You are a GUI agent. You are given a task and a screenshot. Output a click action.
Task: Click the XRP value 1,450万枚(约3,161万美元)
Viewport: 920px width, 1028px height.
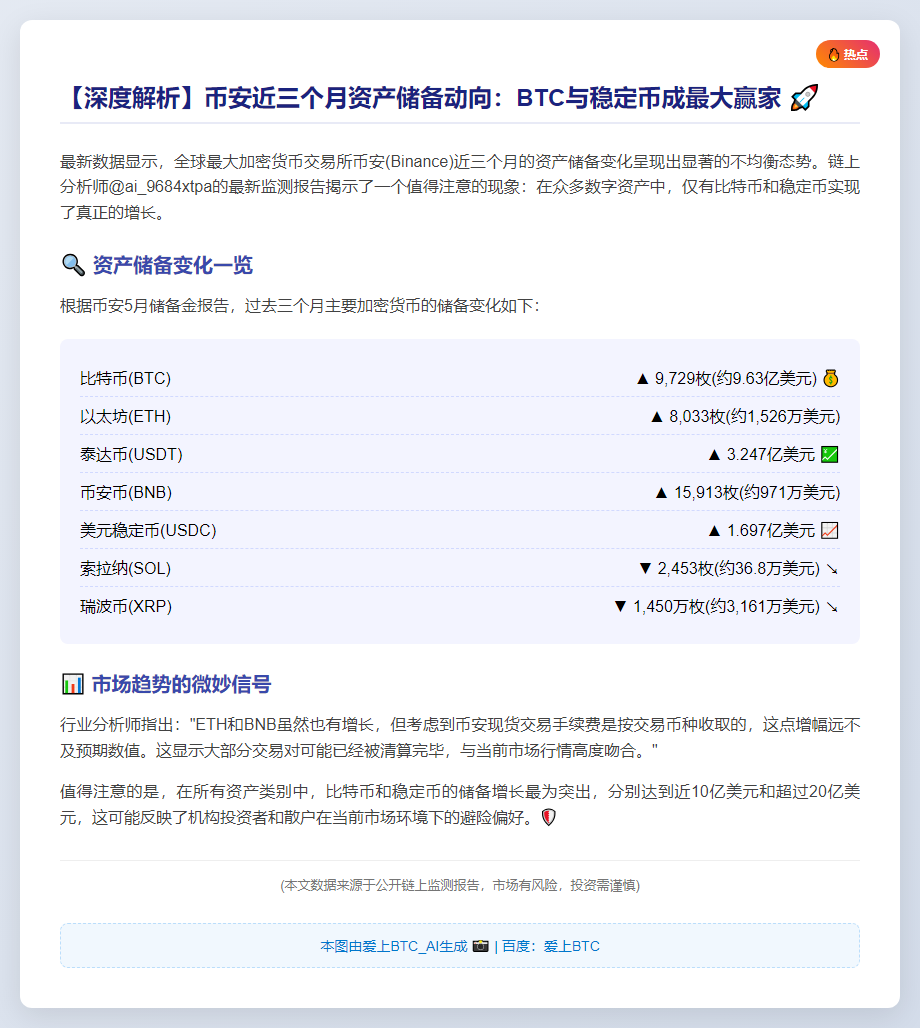coord(727,606)
